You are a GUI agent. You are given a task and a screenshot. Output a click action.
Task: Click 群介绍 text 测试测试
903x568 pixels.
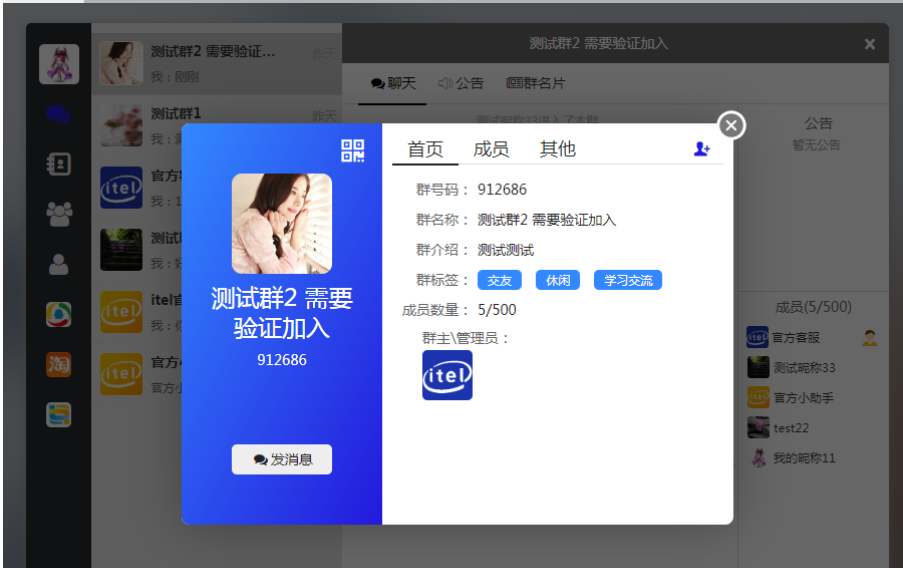point(506,250)
